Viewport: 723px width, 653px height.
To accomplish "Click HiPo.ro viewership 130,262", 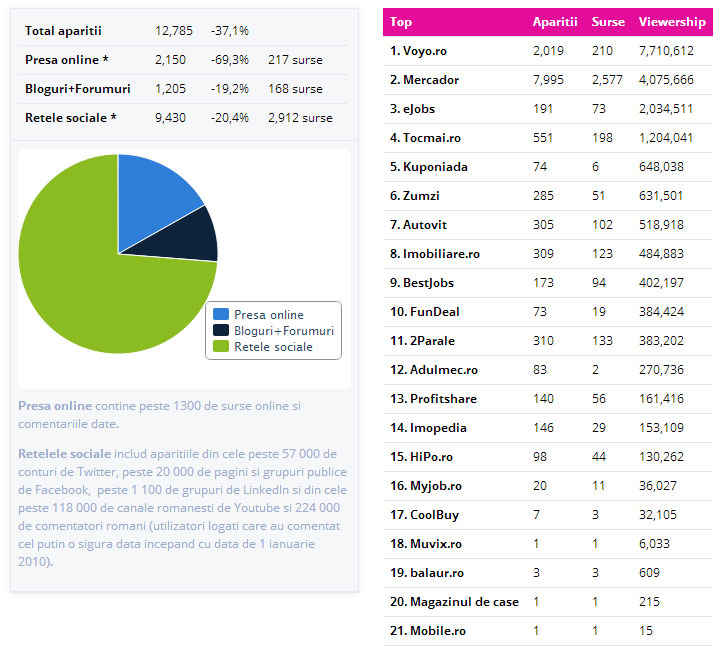I will point(661,457).
